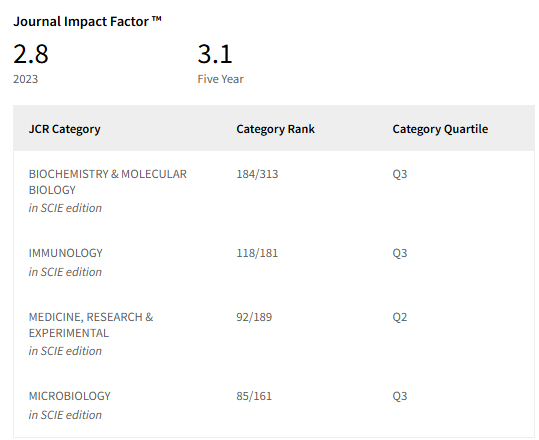This screenshot has height=440, width=539.
Task: Click the Five Year label
Action: pos(220,79)
